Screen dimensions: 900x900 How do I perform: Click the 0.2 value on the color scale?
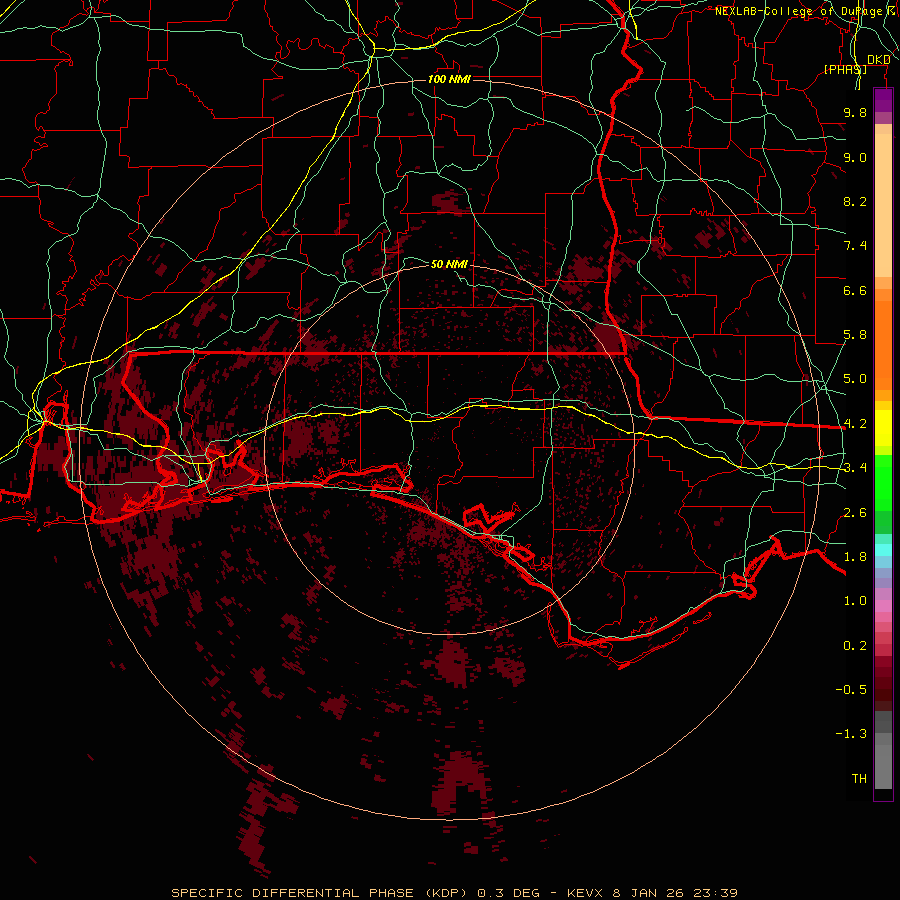[855, 646]
